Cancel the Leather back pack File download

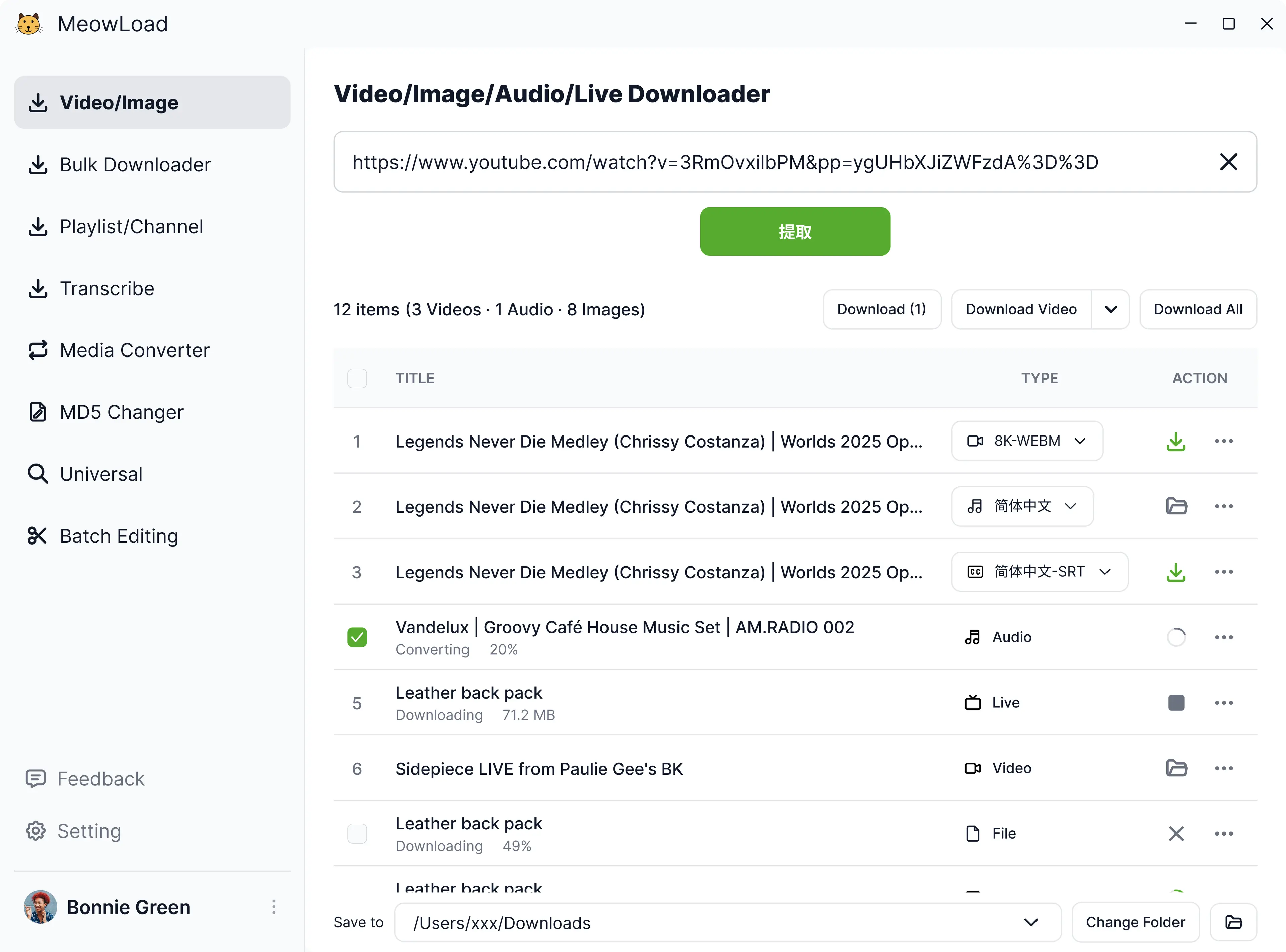coord(1176,834)
